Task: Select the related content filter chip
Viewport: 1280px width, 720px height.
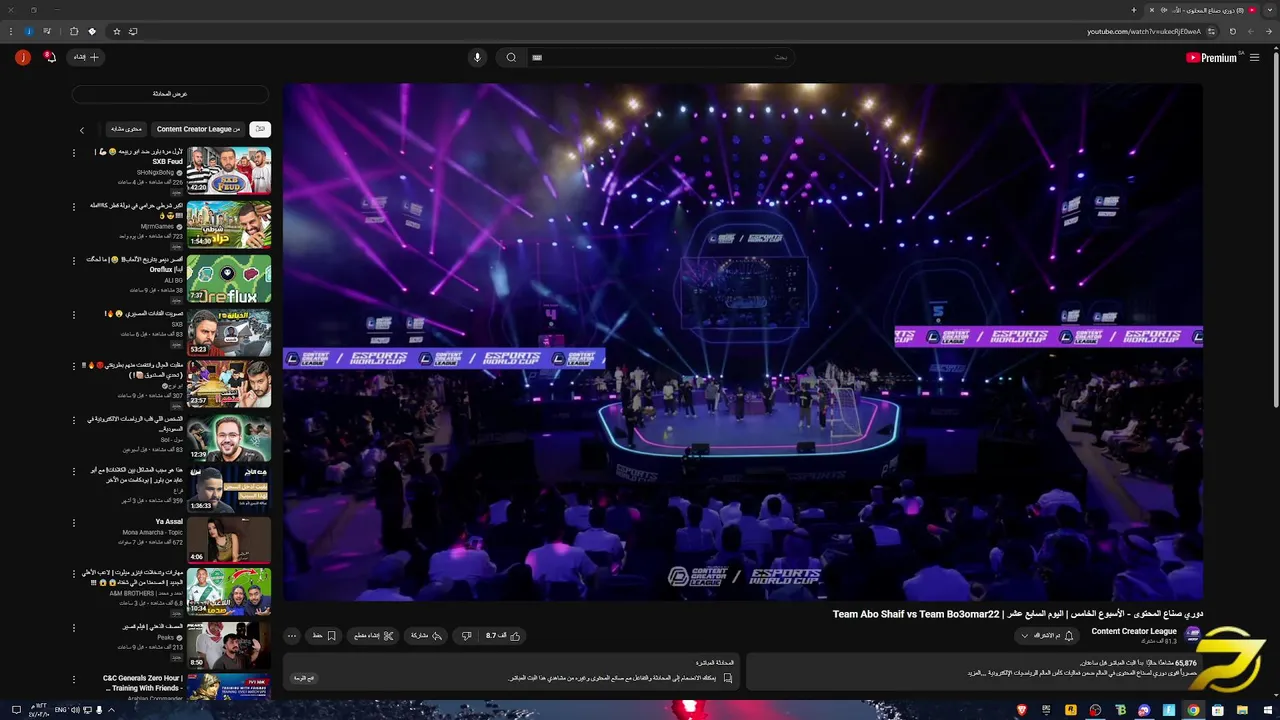Action: 127,129
